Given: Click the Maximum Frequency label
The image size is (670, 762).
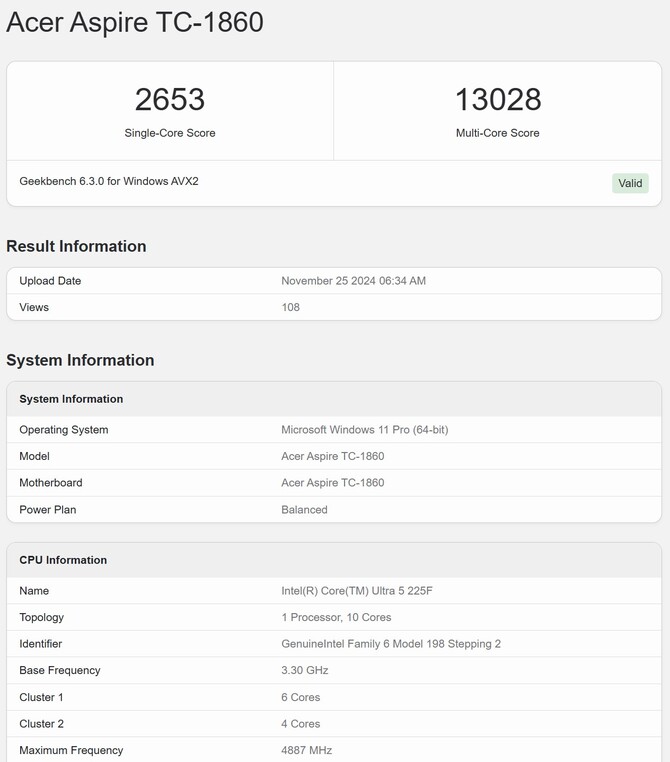Looking at the screenshot, I should tap(71, 750).
